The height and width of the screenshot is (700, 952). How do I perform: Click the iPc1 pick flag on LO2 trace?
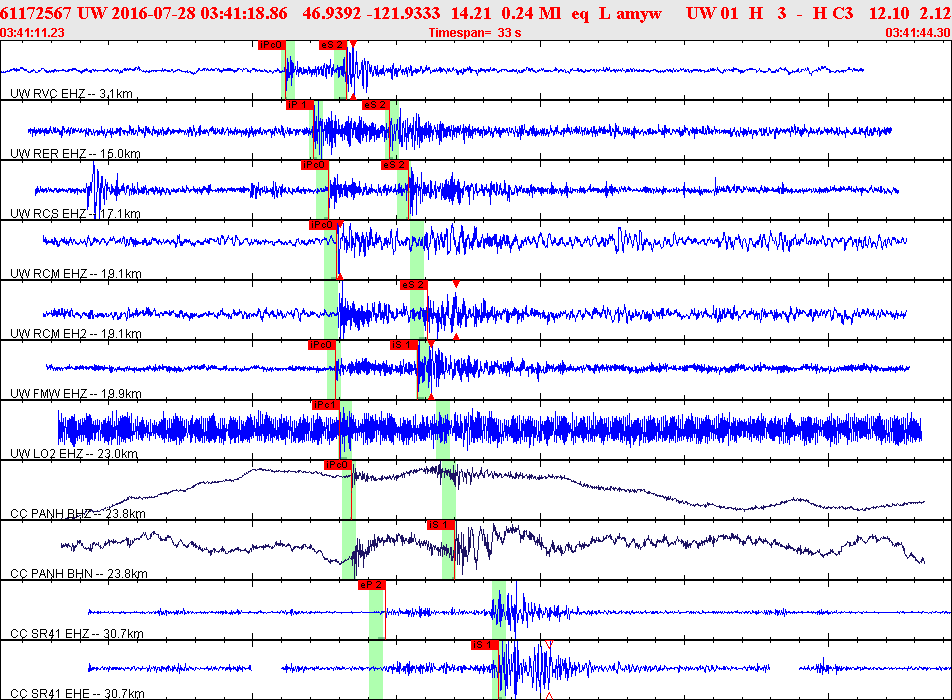point(328,404)
